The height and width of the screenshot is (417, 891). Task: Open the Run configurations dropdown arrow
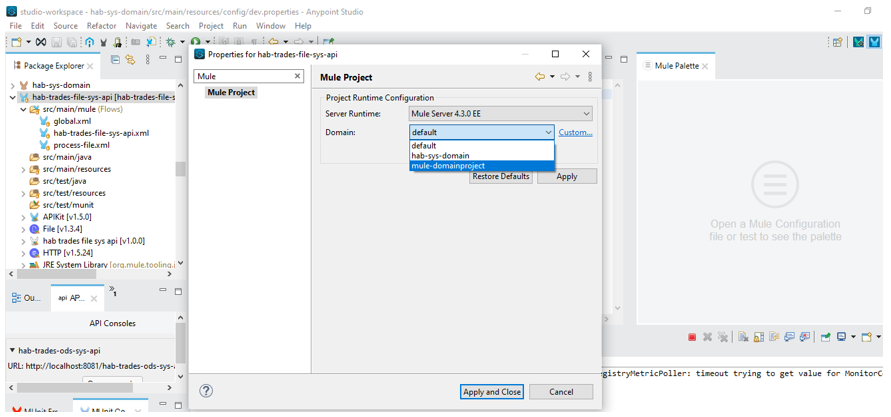pyautogui.click(x=207, y=42)
